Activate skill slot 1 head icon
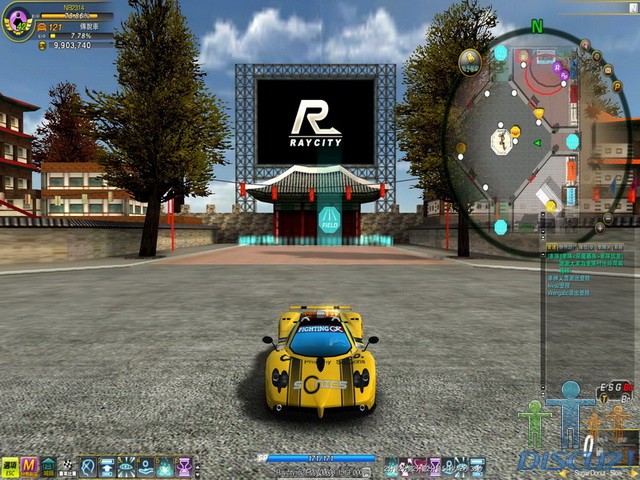 click(x=89, y=468)
